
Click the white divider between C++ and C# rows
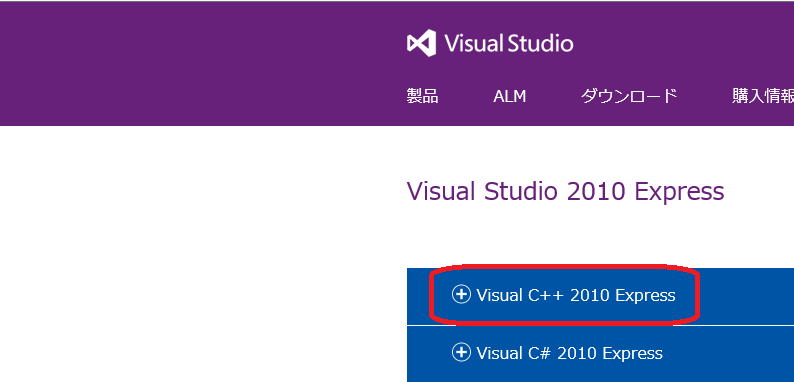[600, 326]
